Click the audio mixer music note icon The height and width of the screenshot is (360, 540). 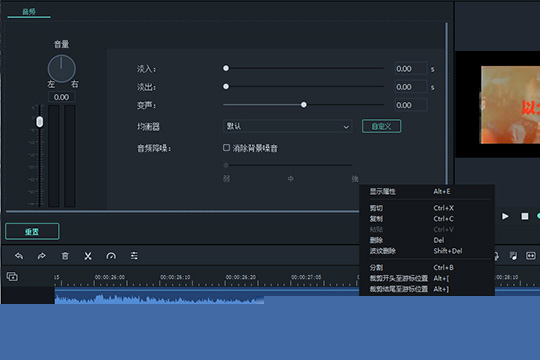(513, 256)
